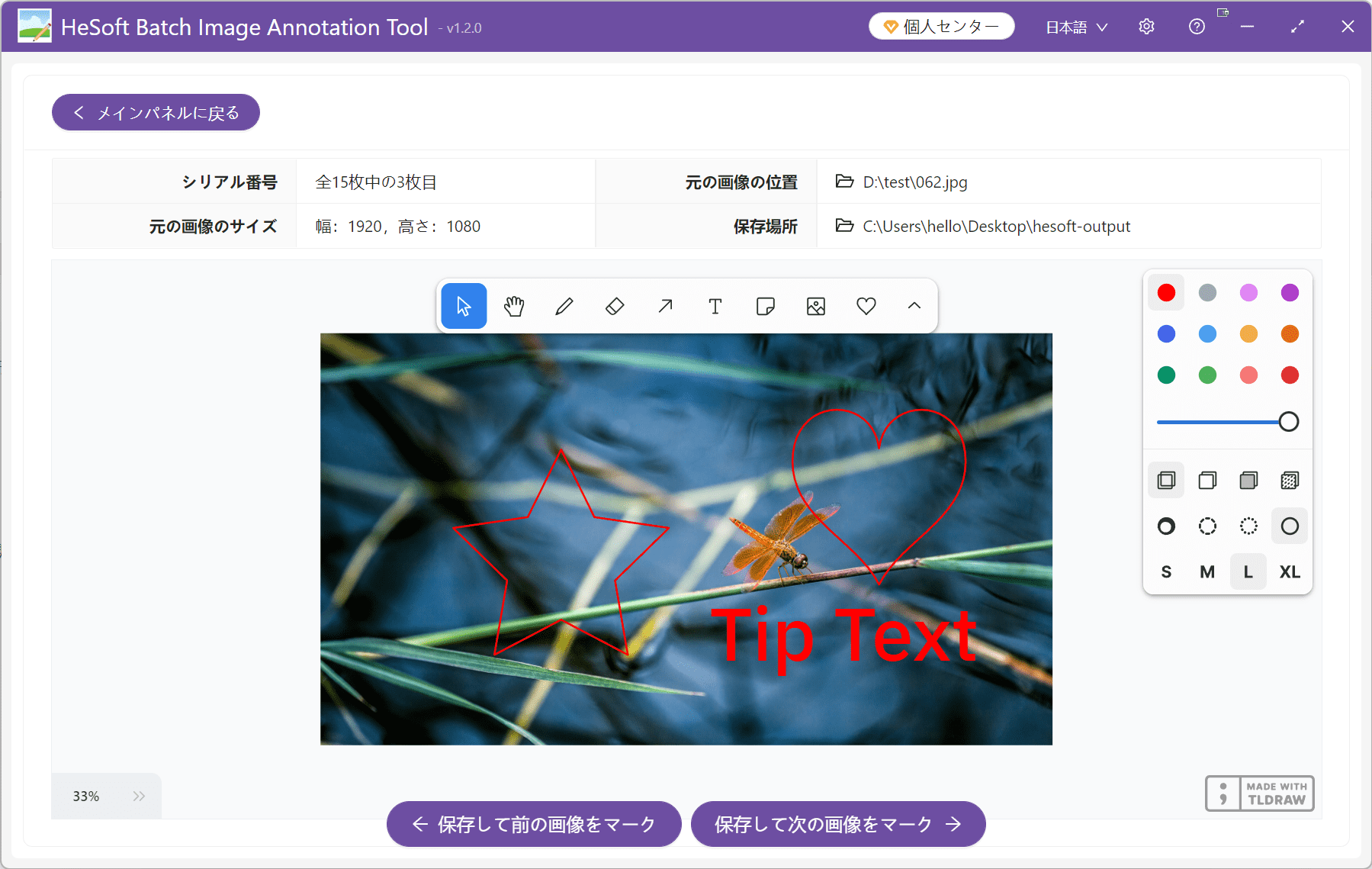
Task: Select the eraser tool
Action: (615, 306)
